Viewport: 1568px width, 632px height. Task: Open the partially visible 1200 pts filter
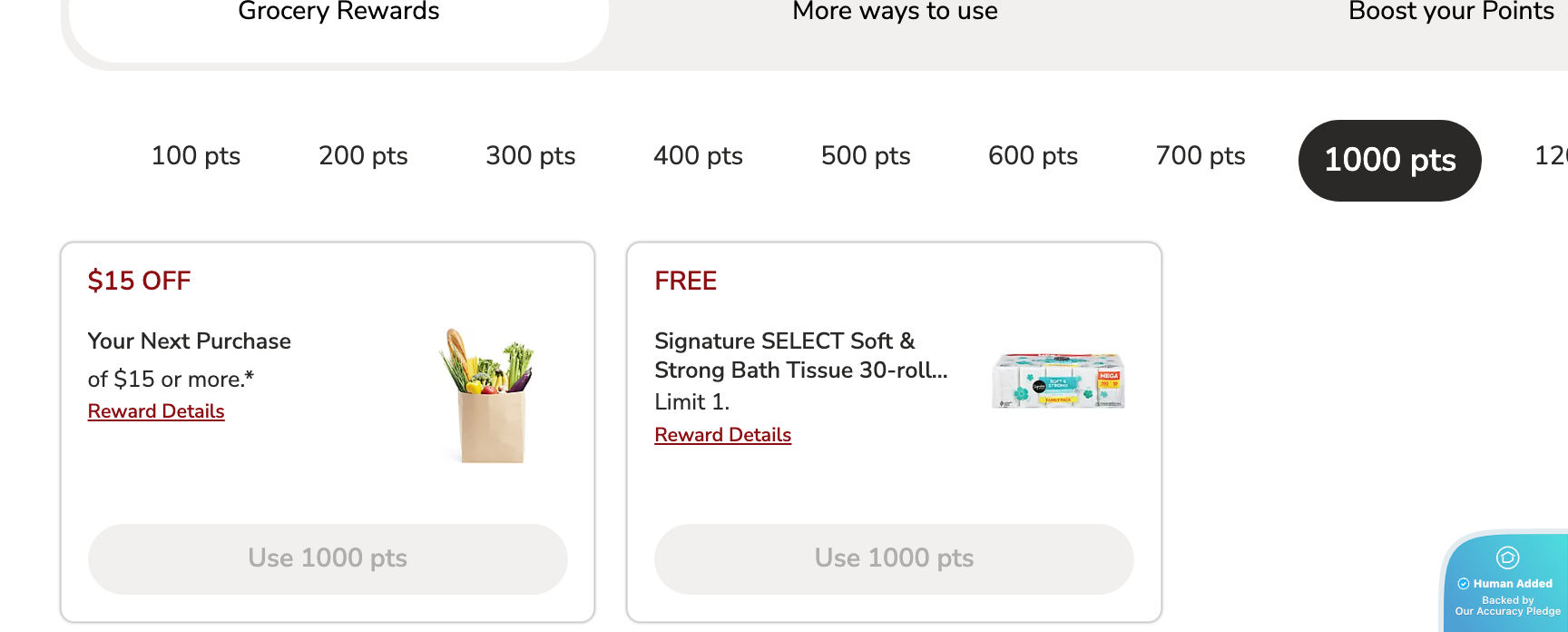[x=1551, y=156]
